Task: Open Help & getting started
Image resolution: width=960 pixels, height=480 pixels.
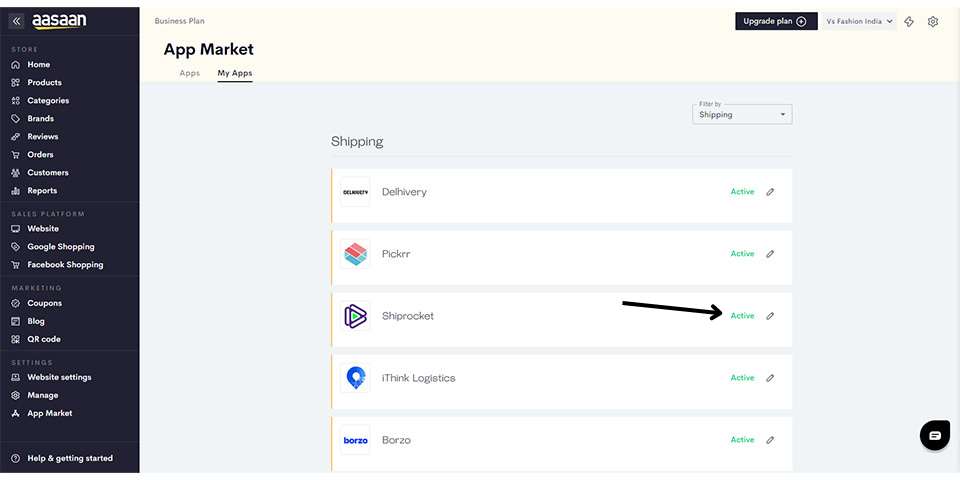Action: tap(70, 459)
